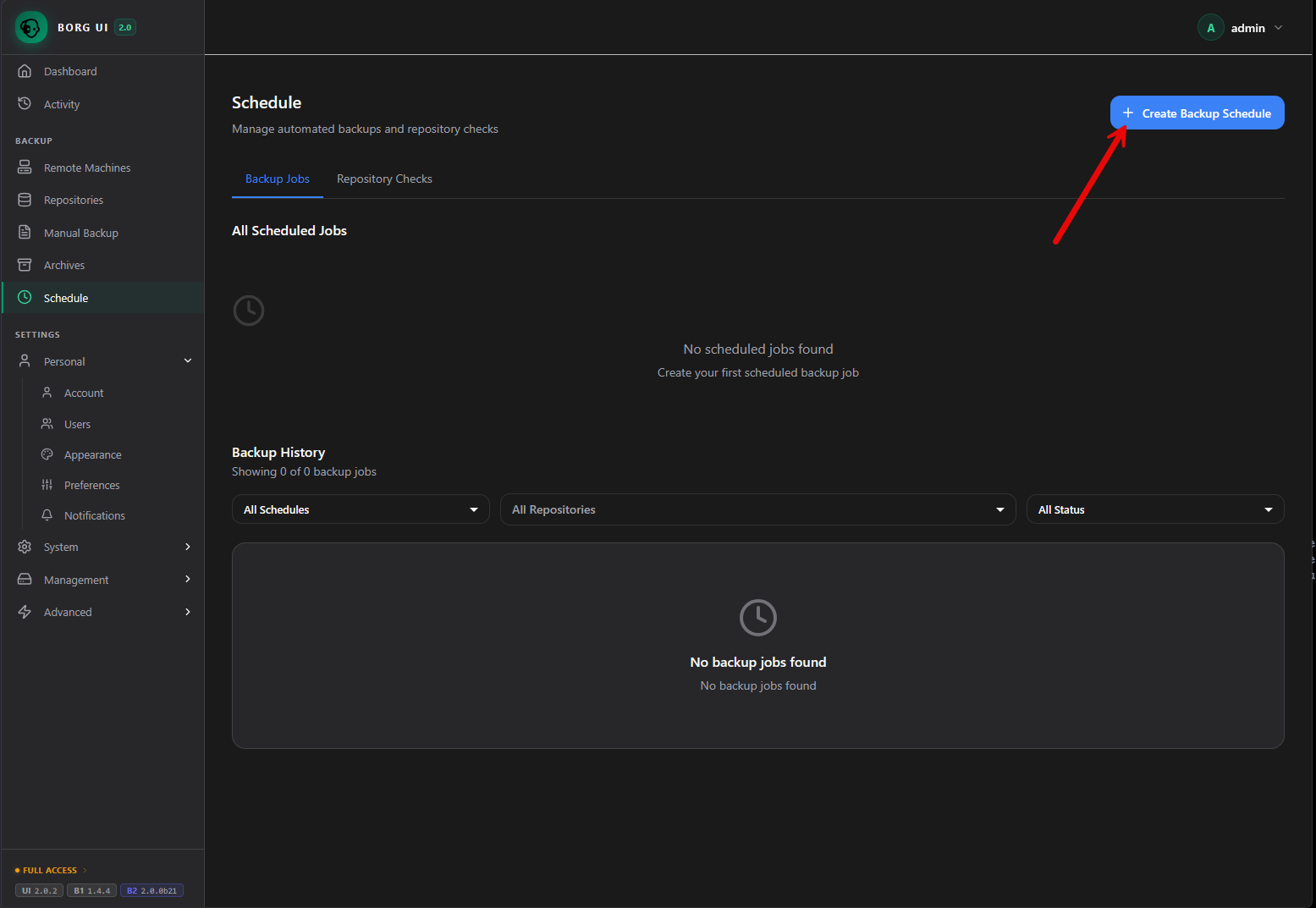Expand the Advanced settings section
Viewport: 1316px width, 908px height.
pyautogui.click(x=188, y=612)
